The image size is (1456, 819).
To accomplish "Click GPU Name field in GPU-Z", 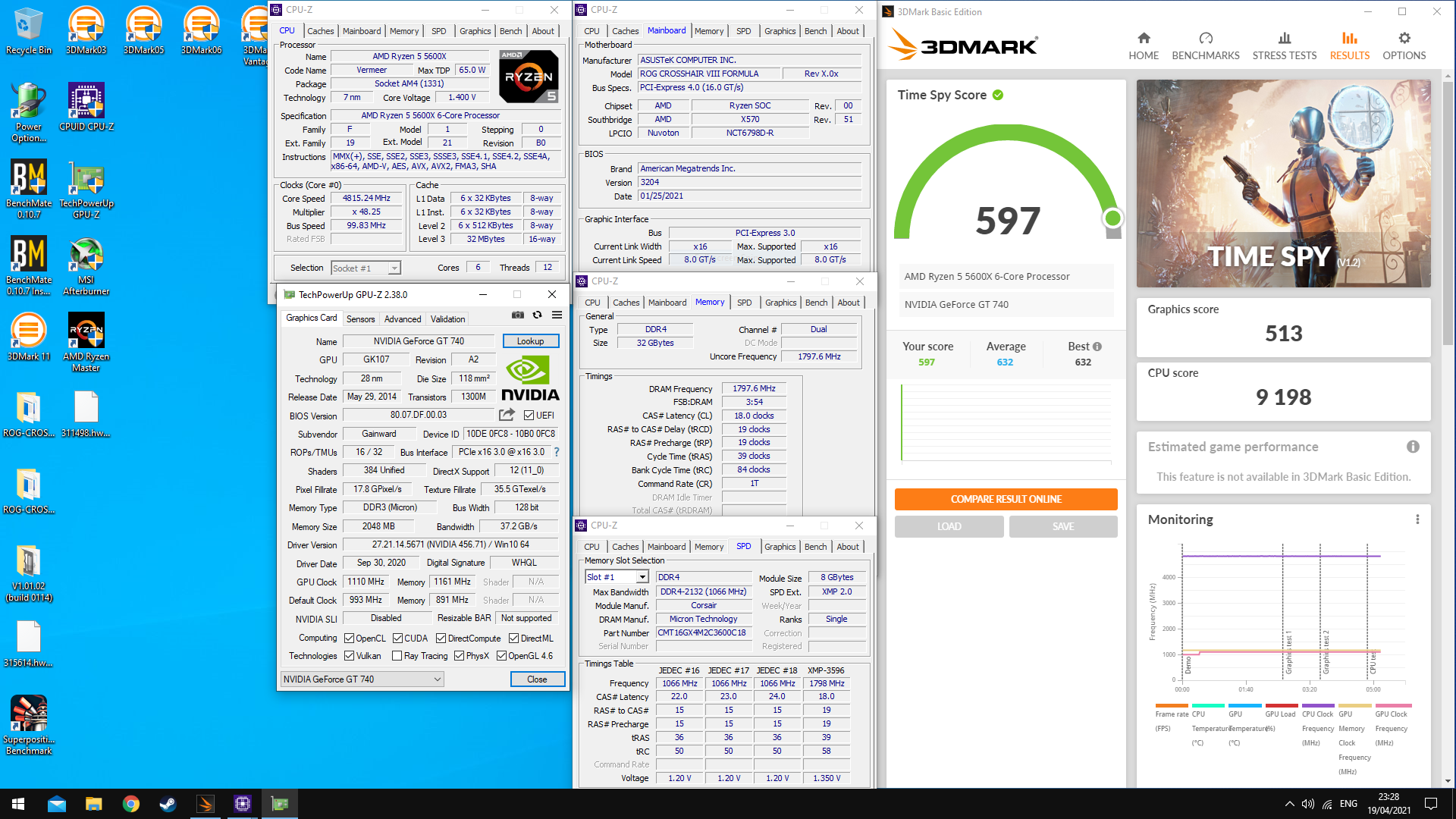I will pos(419,341).
